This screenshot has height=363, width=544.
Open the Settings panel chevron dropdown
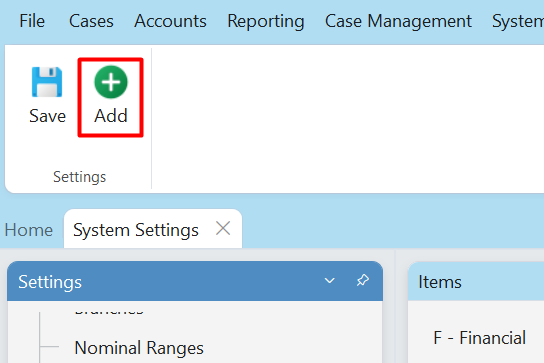point(330,280)
